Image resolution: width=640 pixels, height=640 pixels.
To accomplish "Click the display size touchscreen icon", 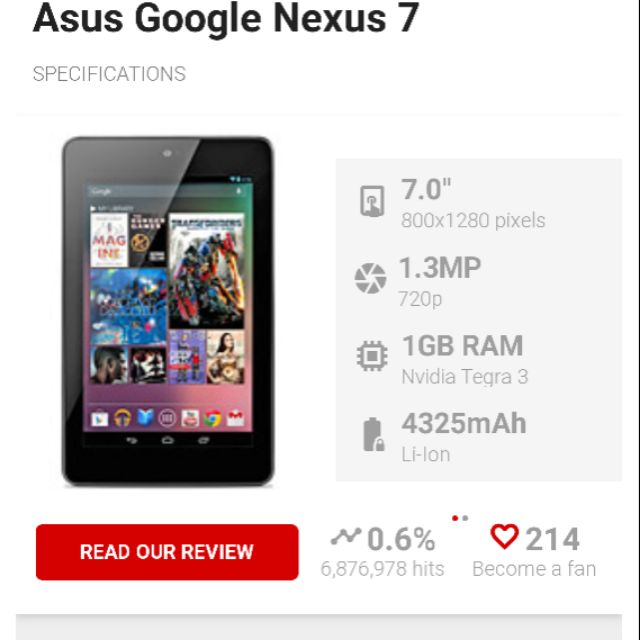I will click(x=372, y=201).
